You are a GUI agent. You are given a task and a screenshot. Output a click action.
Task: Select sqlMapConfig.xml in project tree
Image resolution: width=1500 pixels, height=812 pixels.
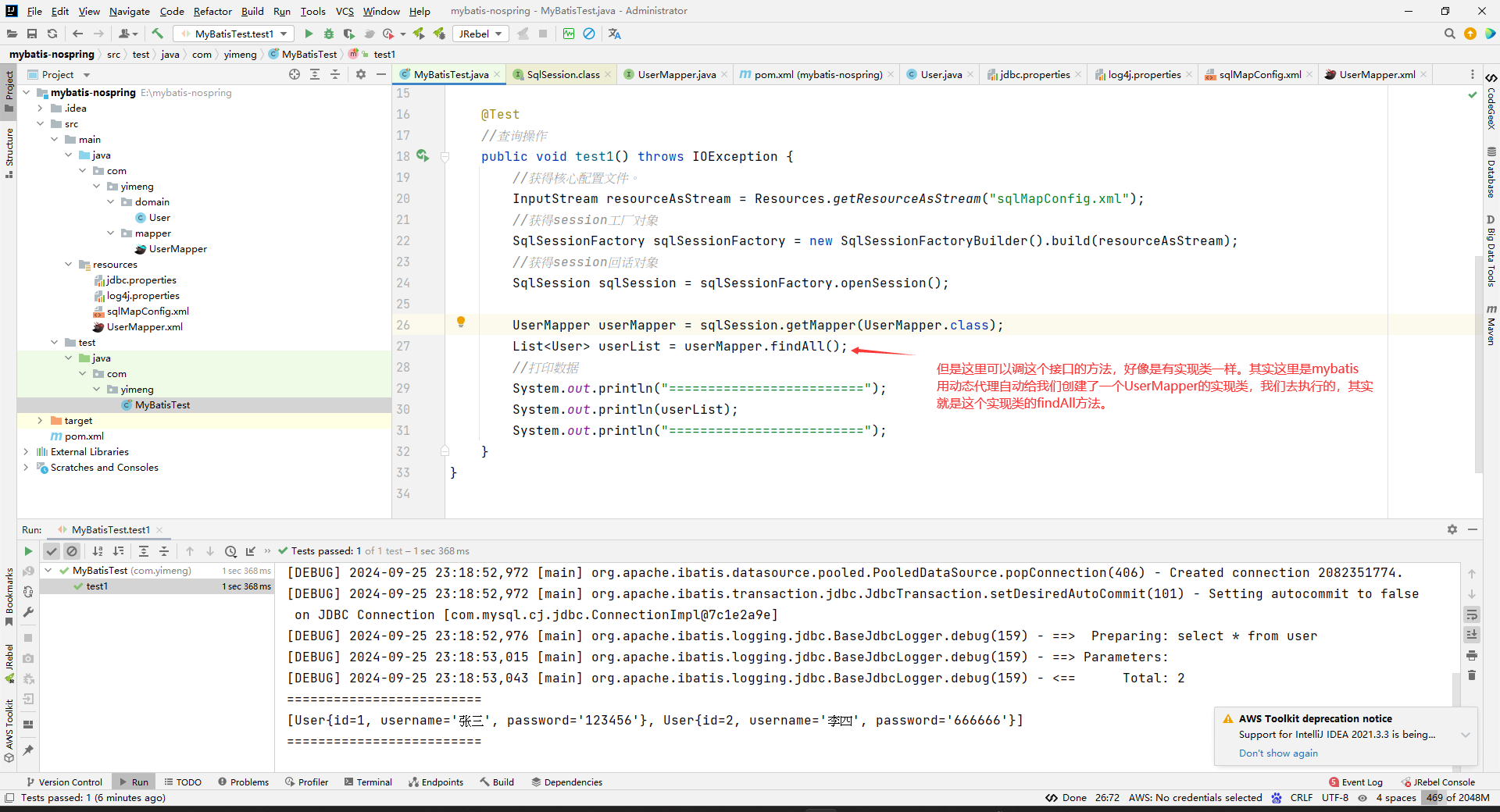coord(148,312)
